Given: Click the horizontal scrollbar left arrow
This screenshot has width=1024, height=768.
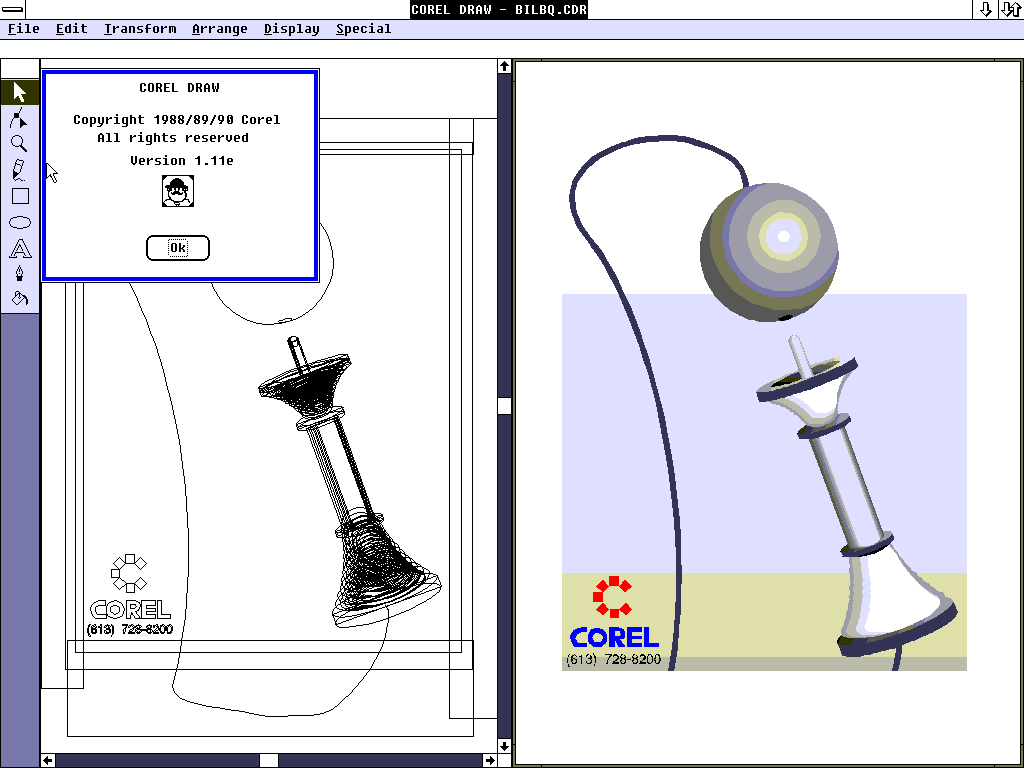Looking at the screenshot, I should click(48, 760).
